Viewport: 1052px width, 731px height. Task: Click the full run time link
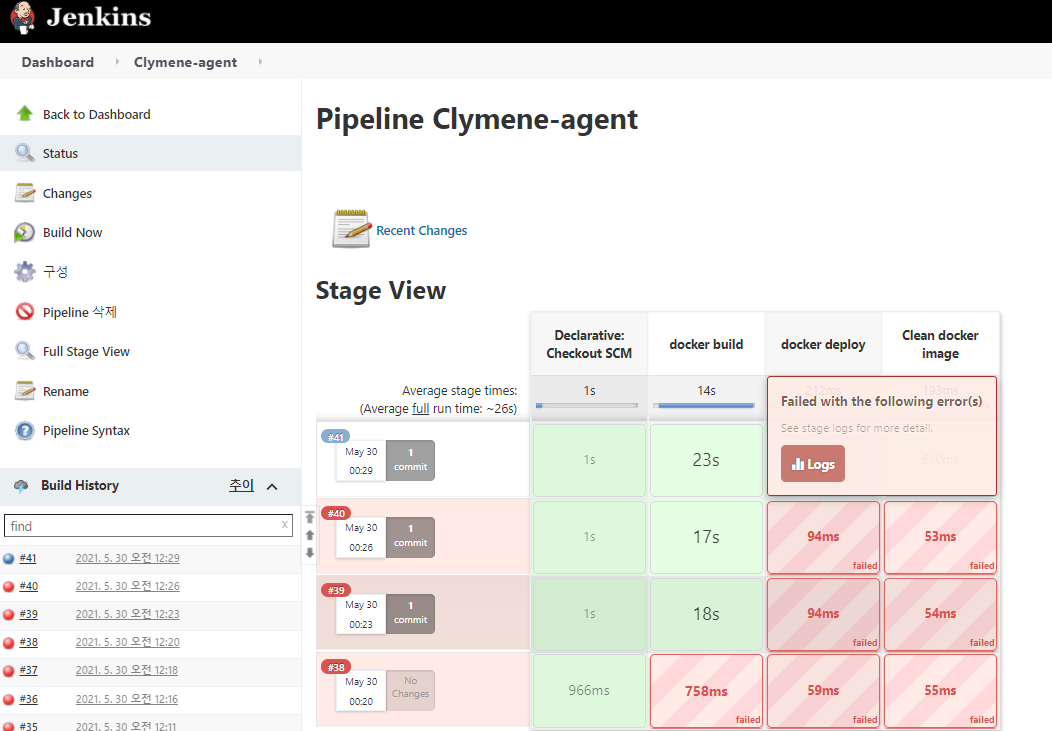point(420,408)
